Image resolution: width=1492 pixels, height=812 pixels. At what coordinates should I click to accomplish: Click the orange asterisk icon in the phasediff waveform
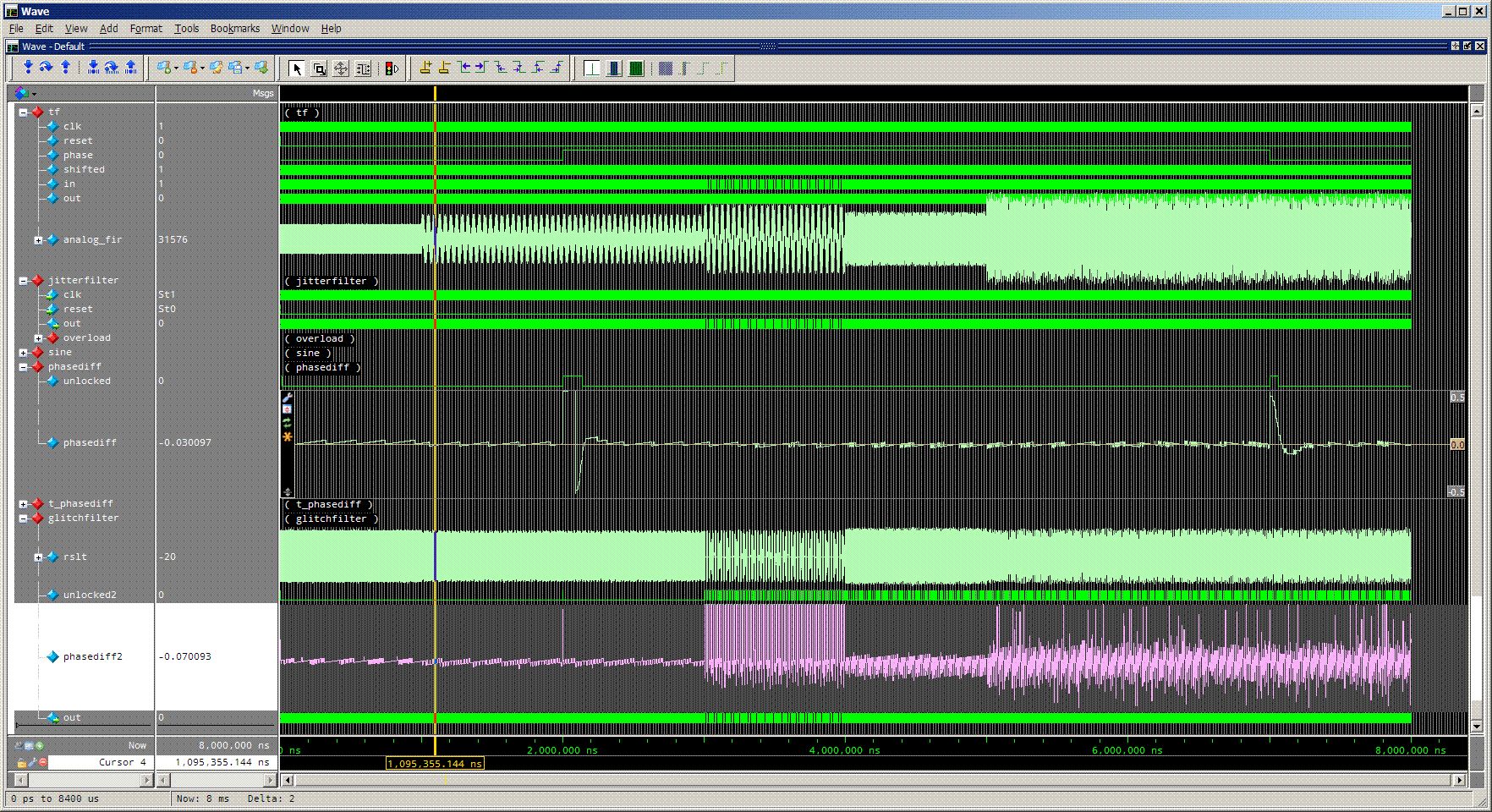click(288, 436)
